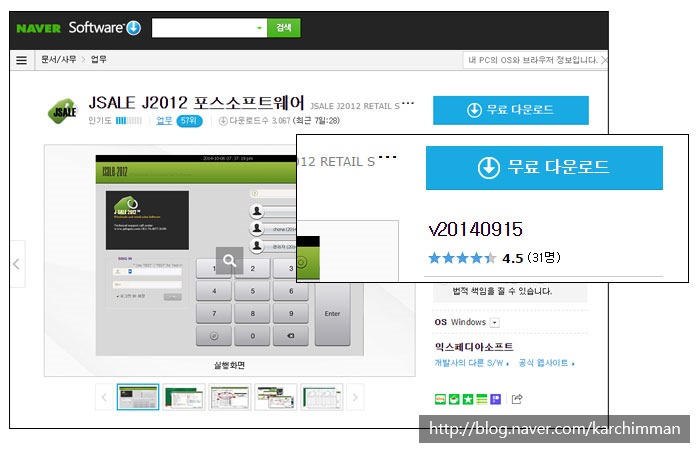This screenshot has width=700, height=453.
Task: Expand the OS Windows dropdown
Action: coord(495,323)
